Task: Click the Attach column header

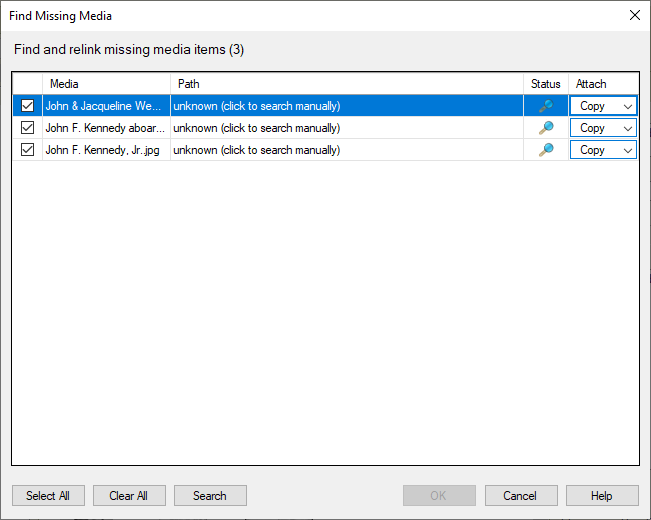Action: 603,84
